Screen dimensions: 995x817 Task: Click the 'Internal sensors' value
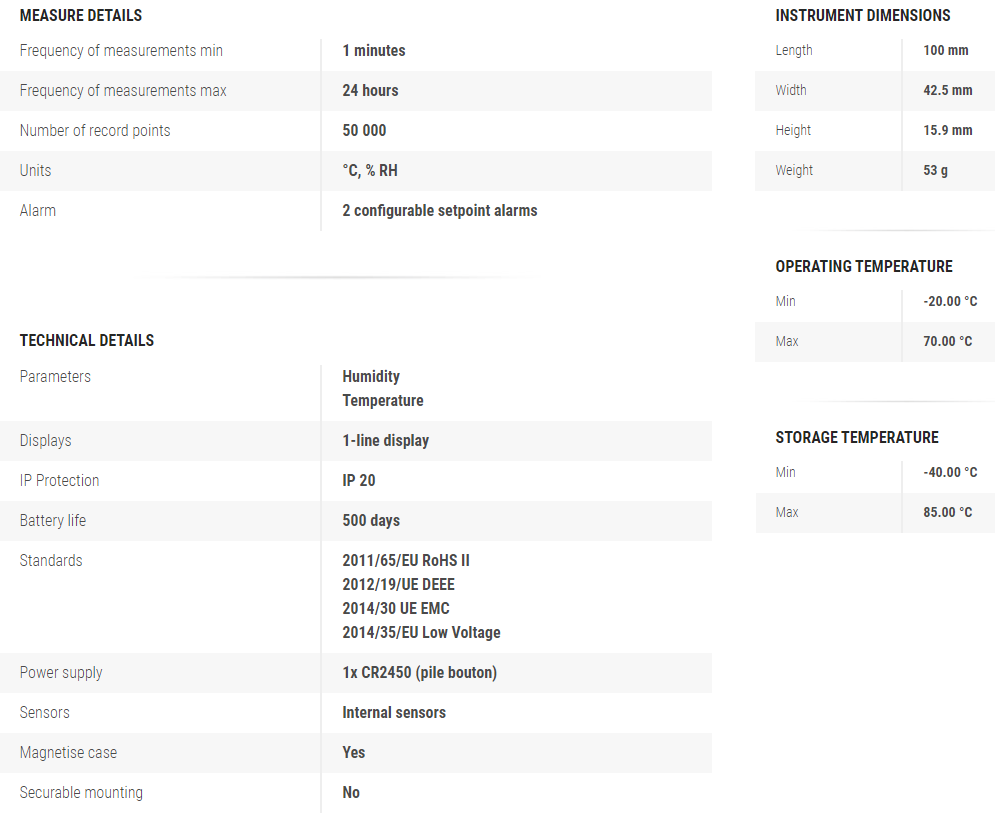(x=394, y=713)
